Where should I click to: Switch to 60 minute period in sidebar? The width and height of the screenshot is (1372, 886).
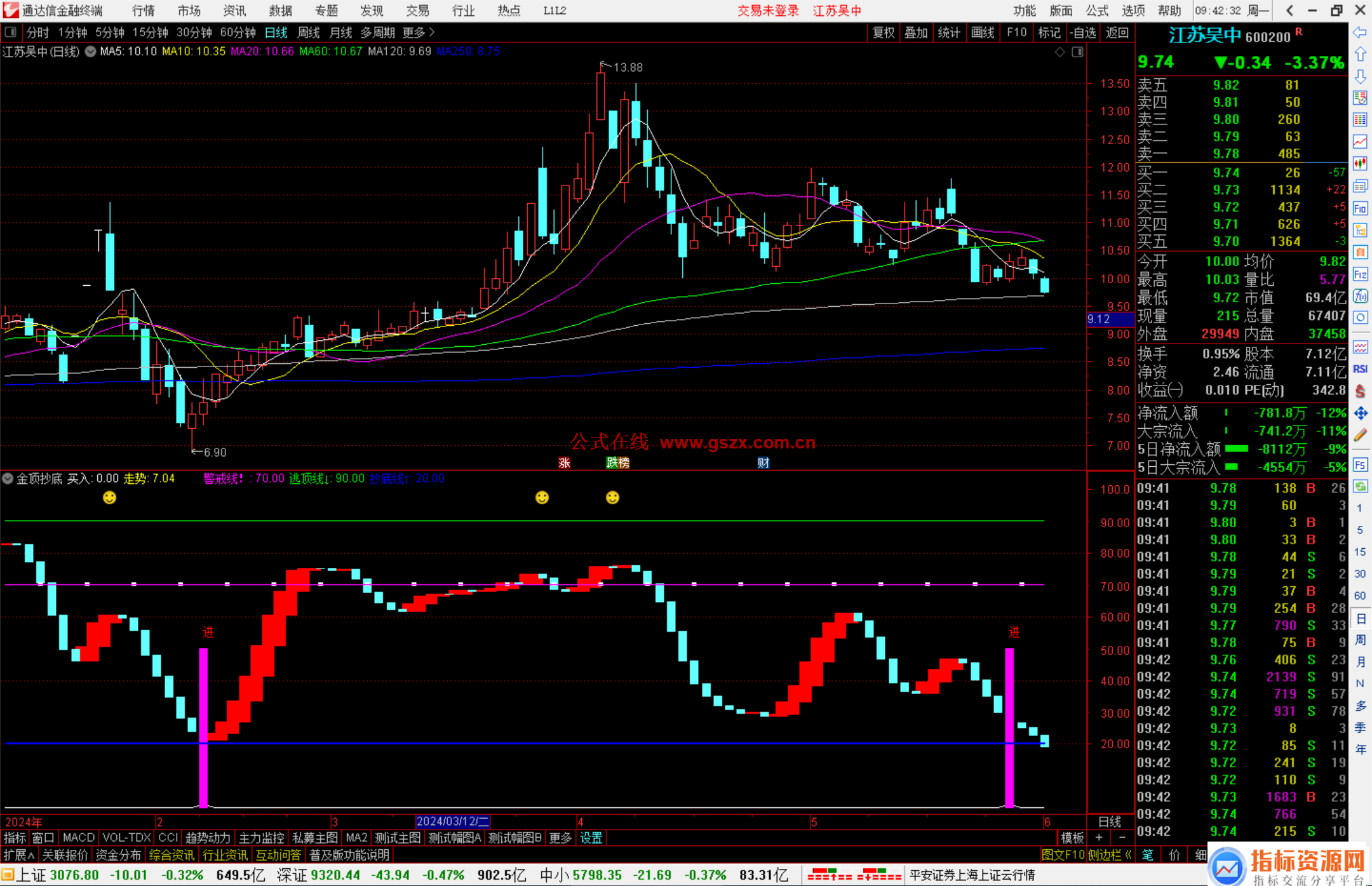pos(1360,596)
